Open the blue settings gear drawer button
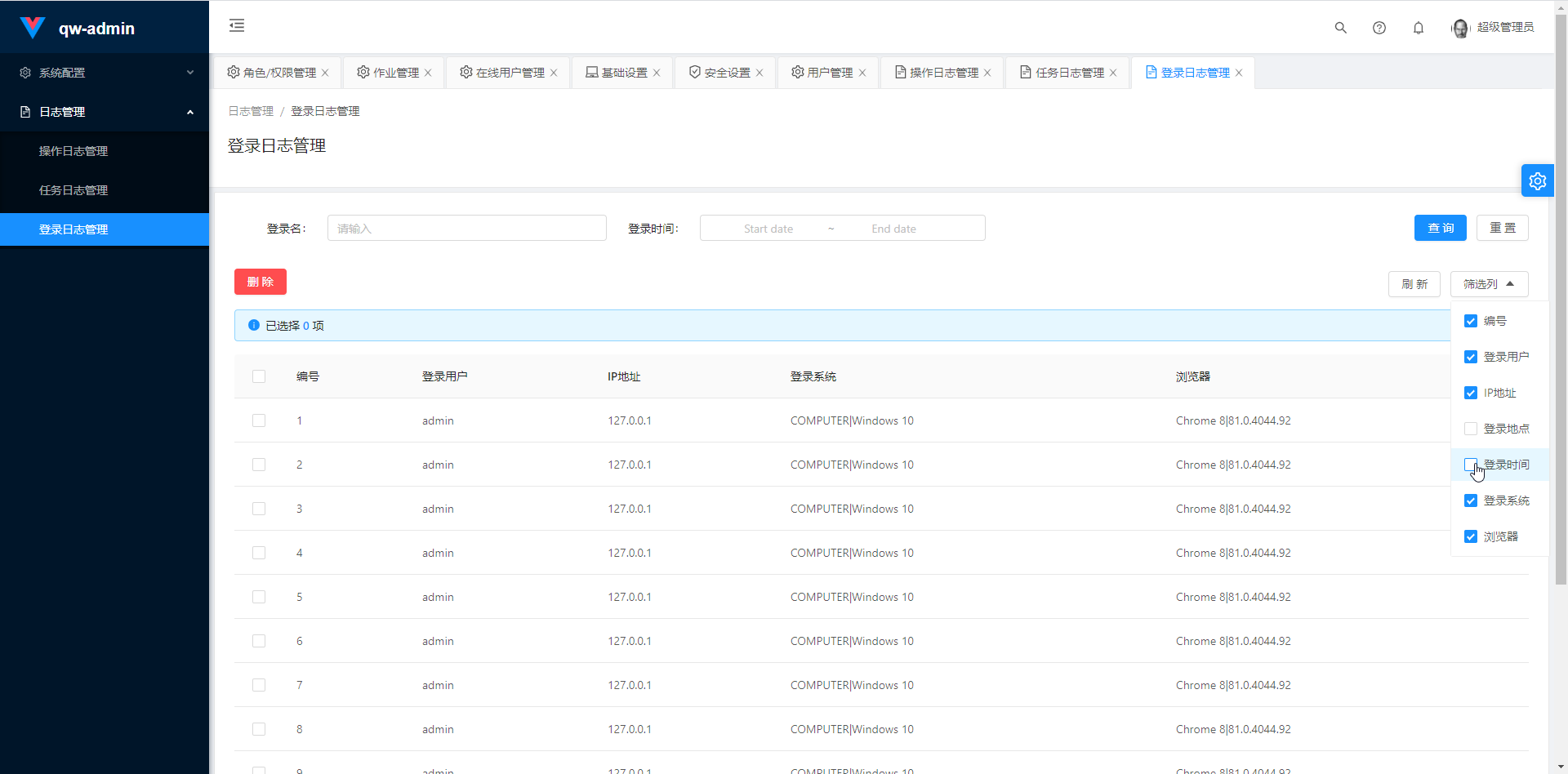Viewport: 1568px width, 774px height. pos(1538,180)
